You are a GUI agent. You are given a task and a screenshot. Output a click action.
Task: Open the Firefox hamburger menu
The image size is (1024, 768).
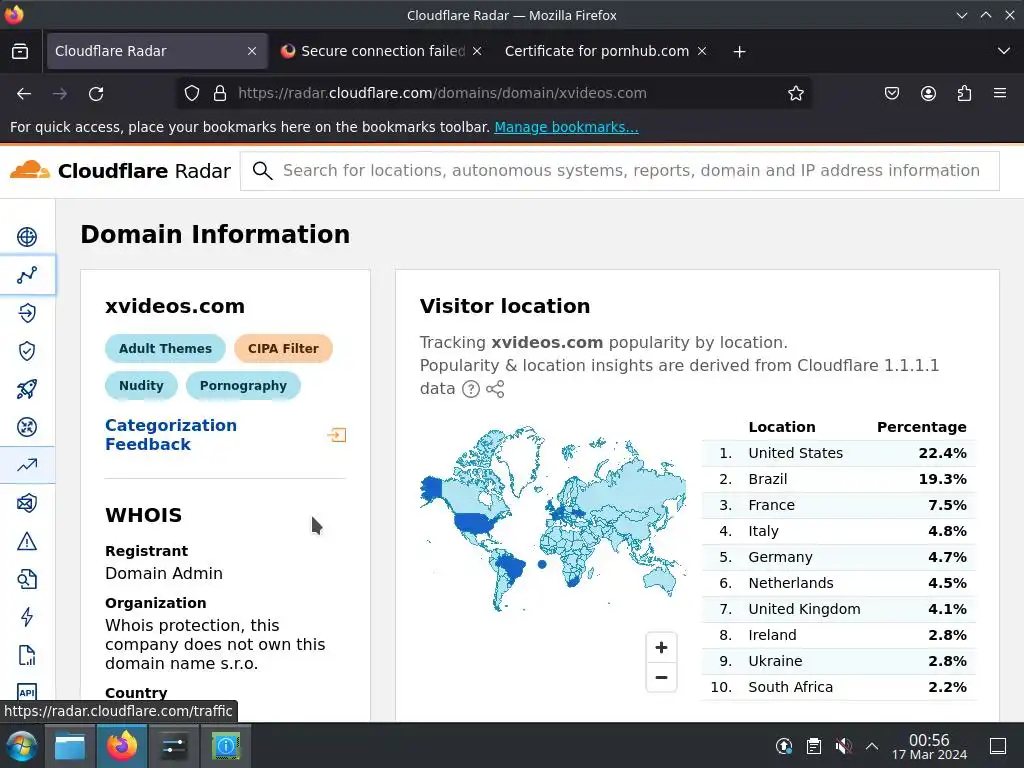point(1000,93)
